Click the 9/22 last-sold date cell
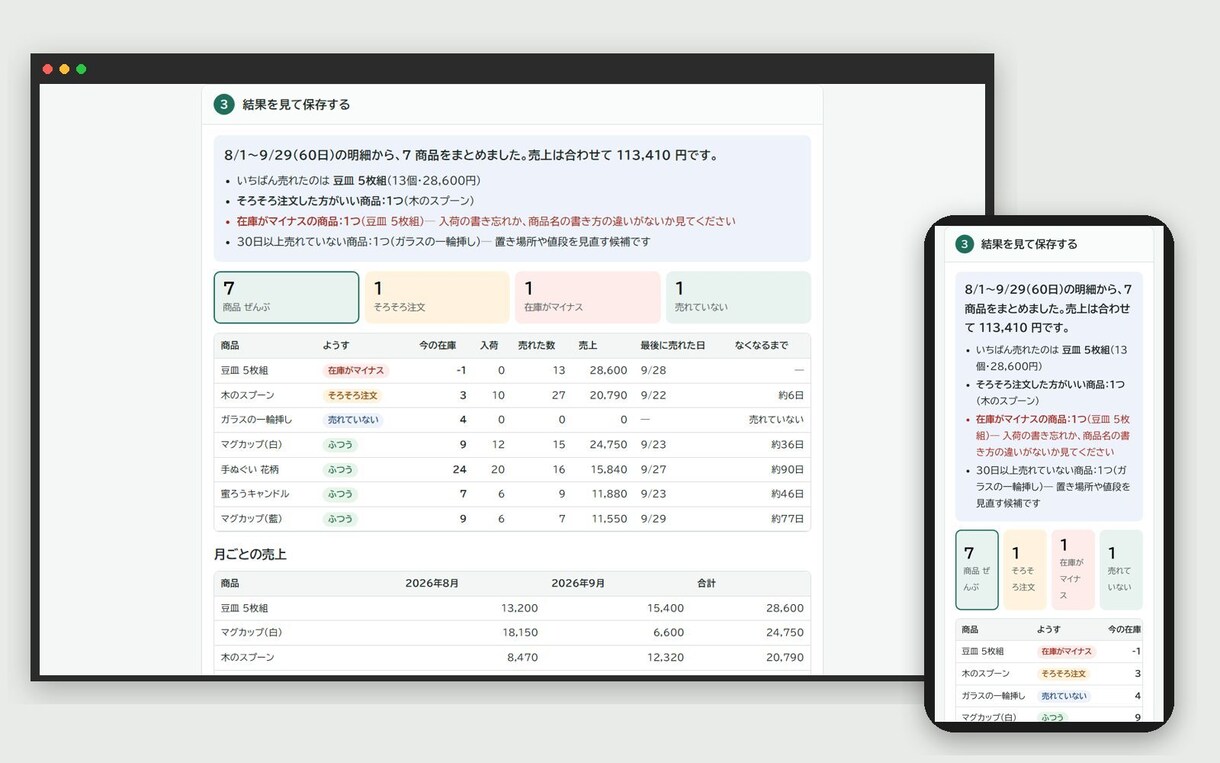Image resolution: width=1220 pixels, height=763 pixels. (653, 395)
